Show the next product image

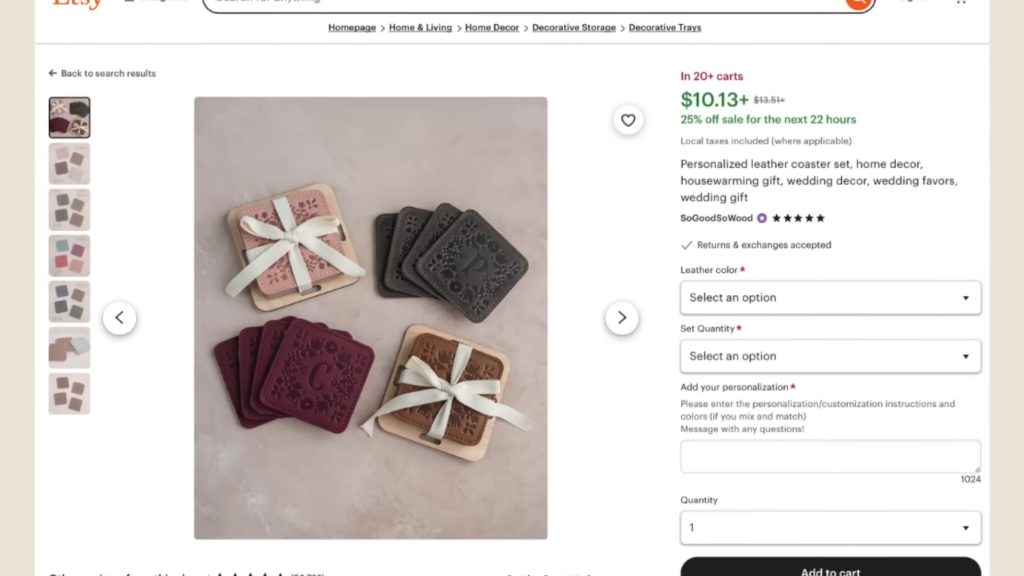(x=622, y=318)
